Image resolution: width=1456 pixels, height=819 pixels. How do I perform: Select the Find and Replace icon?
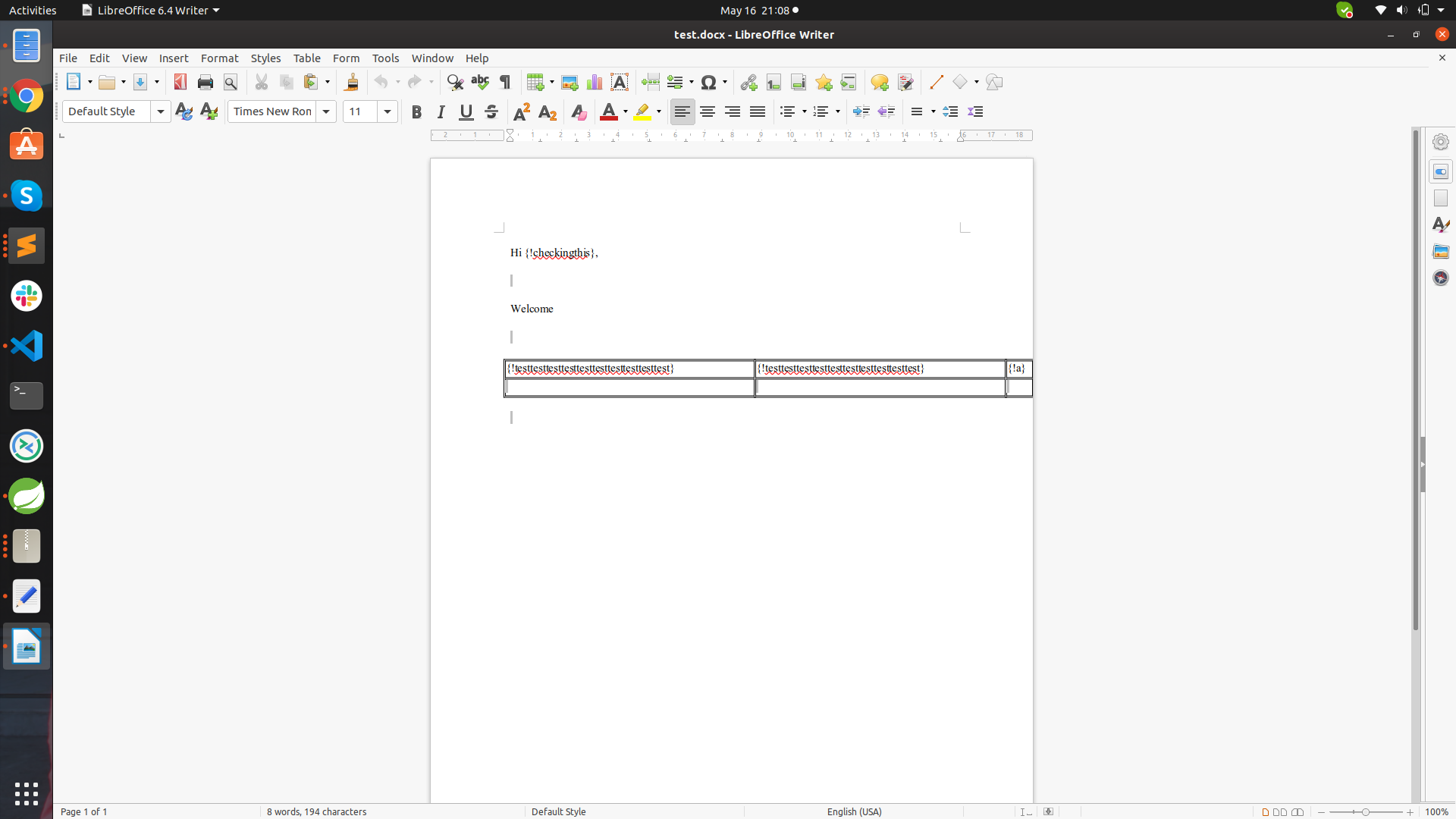pyautogui.click(x=454, y=82)
